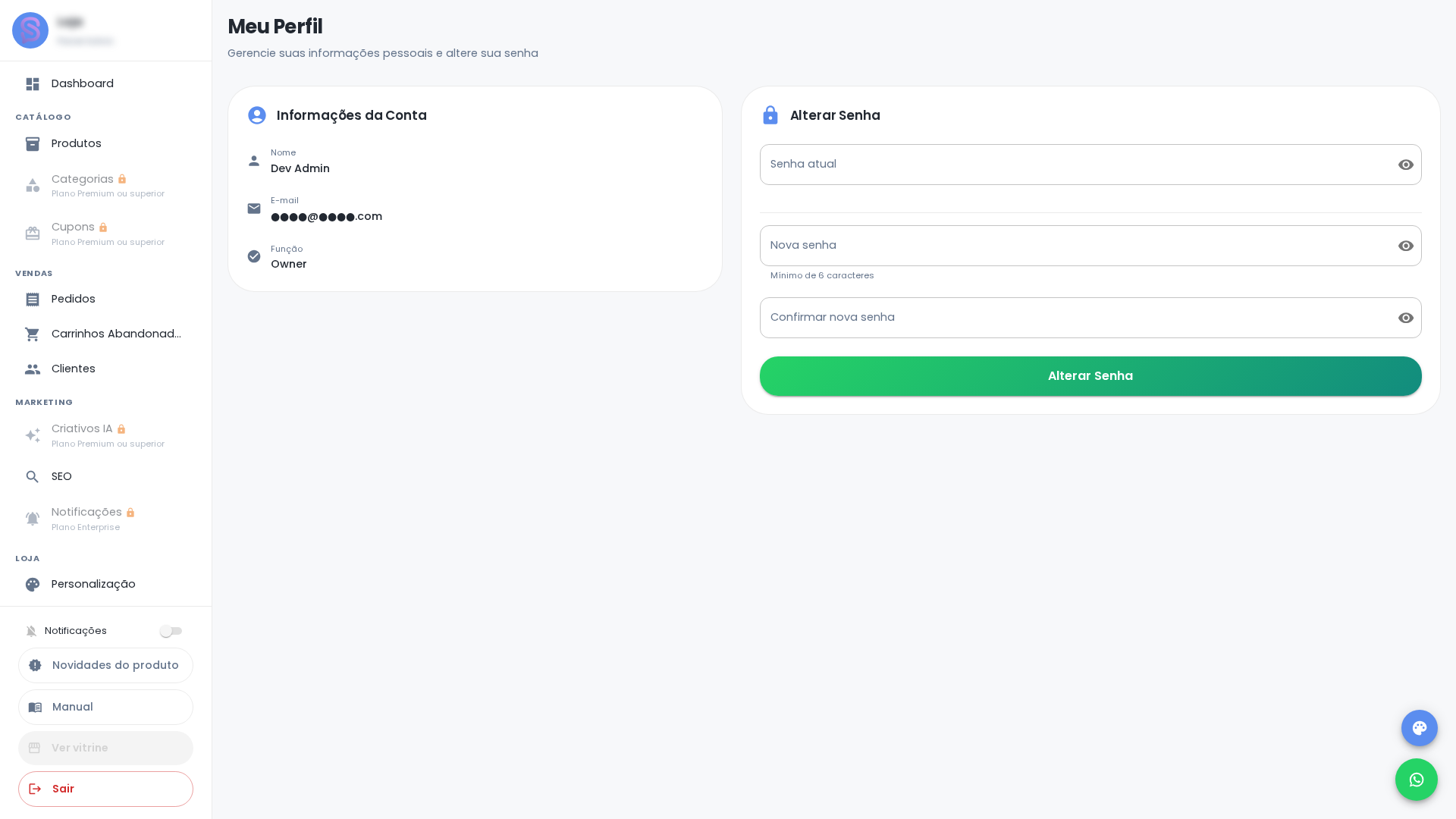Open Novidades do produto
This screenshot has height=819, width=1456.
(x=105, y=665)
